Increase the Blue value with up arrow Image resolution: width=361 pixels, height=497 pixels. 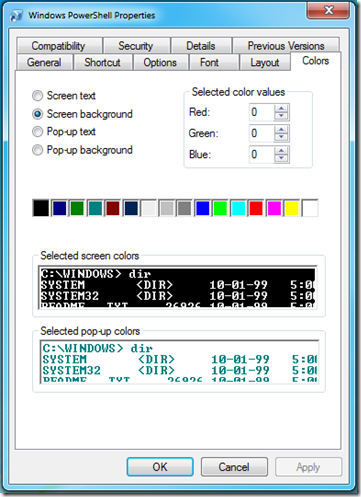point(281,151)
